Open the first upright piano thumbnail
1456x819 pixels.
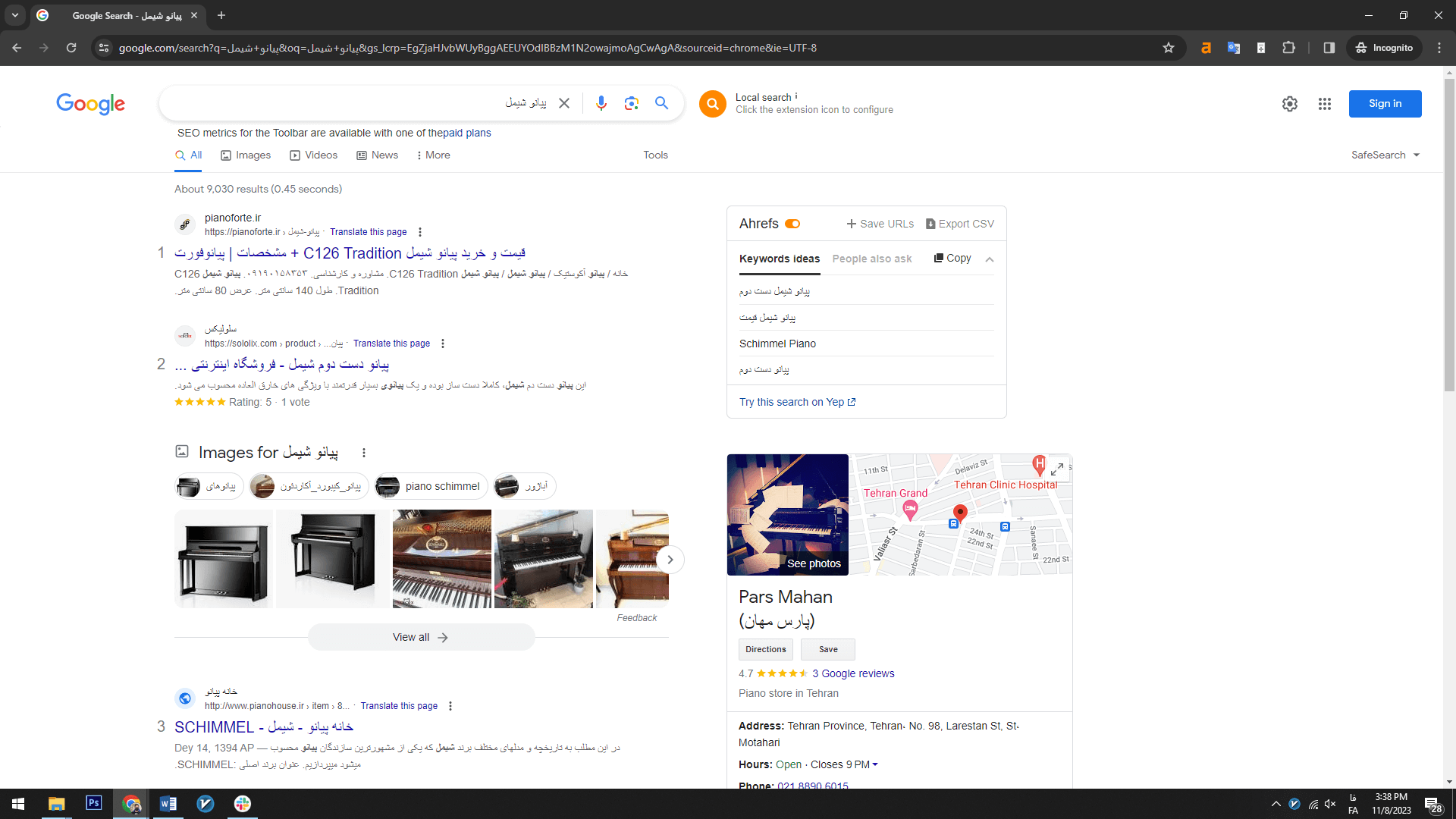pyautogui.click(x=224, y=559)
